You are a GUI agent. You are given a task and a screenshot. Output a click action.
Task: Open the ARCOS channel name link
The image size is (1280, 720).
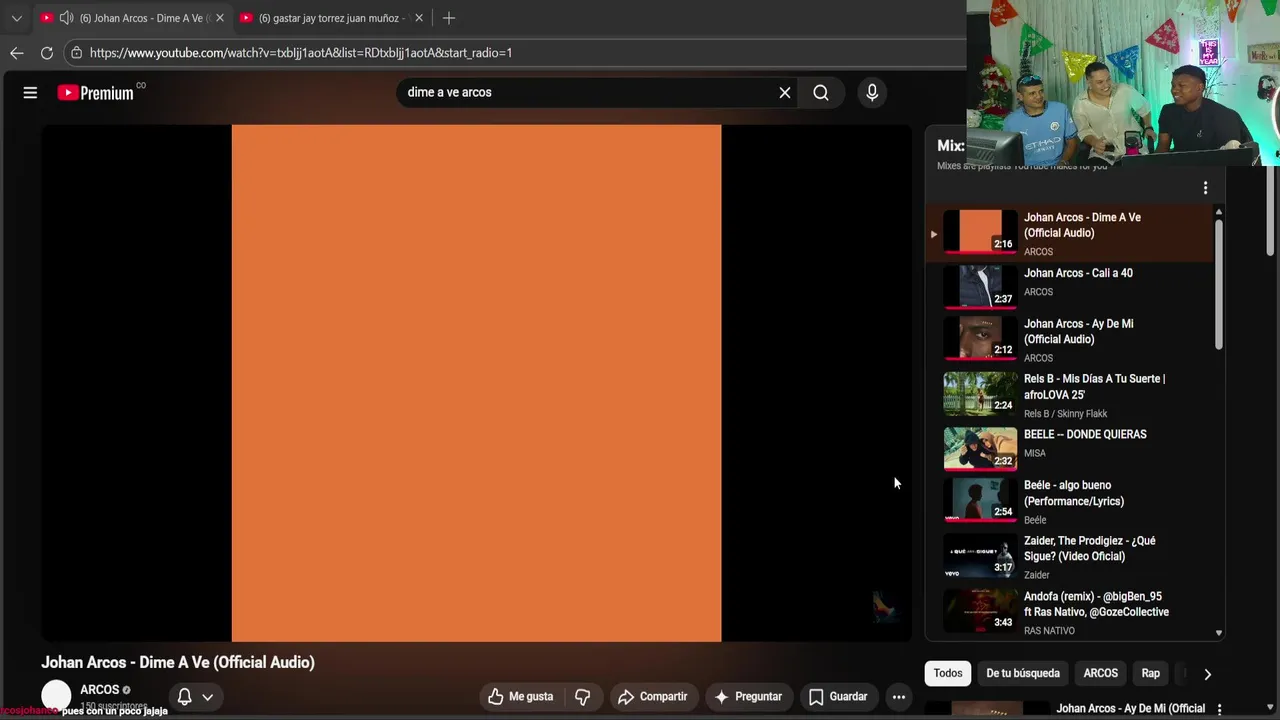(x=100, y=690)
